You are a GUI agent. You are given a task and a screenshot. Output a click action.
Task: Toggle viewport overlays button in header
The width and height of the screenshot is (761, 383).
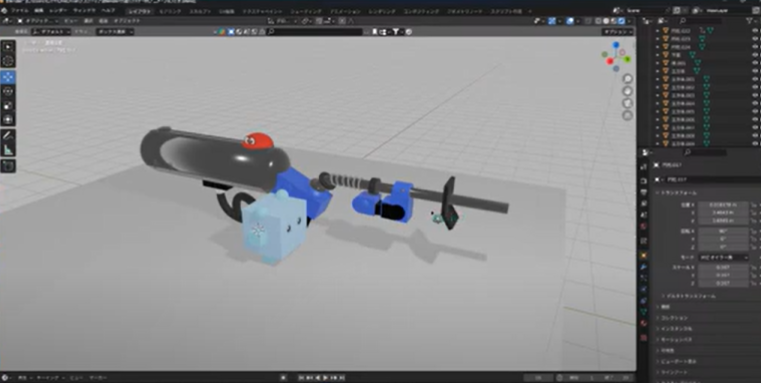click(x=570, y=21)
